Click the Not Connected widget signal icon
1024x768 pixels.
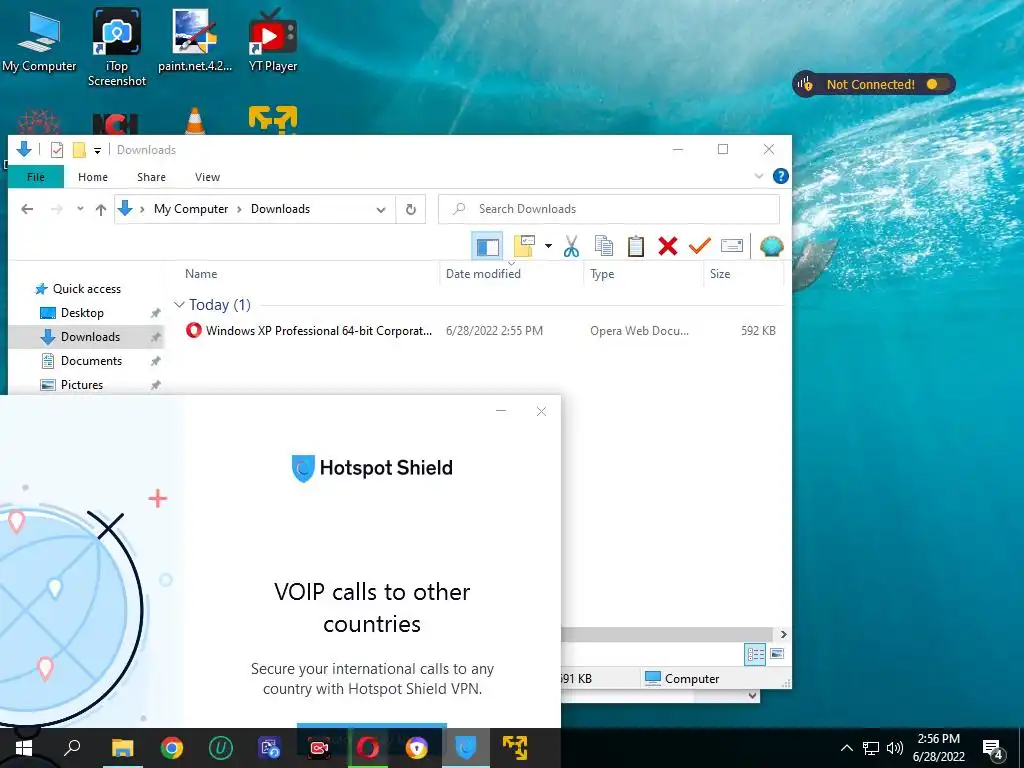806,84
